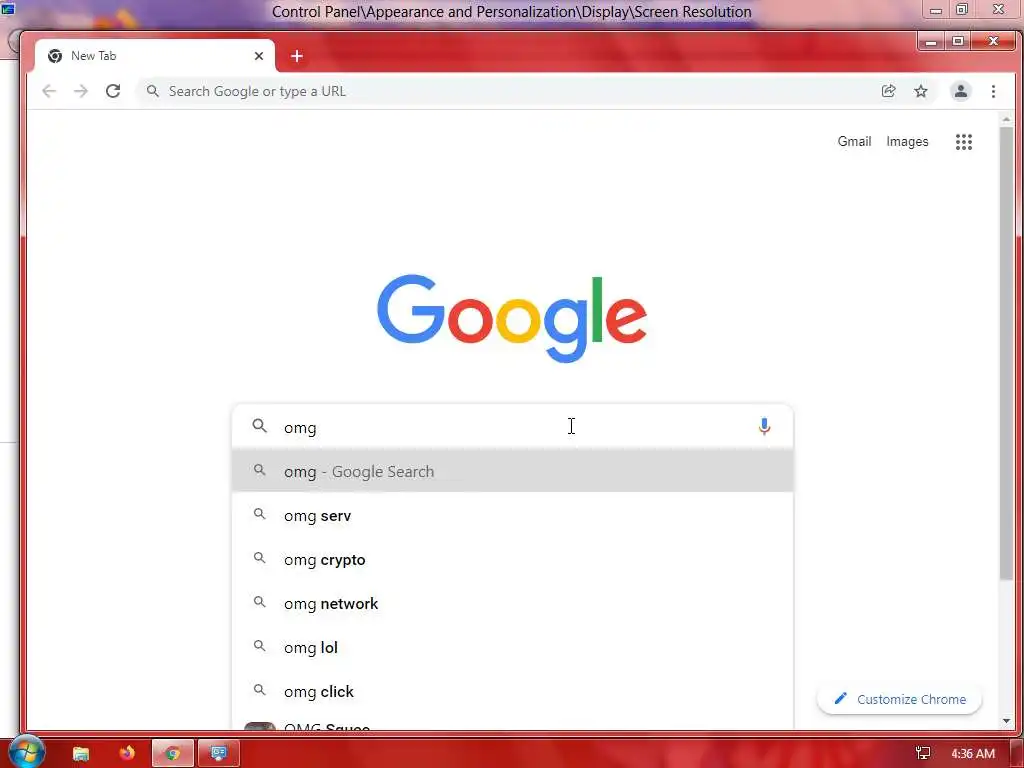Close the New Tab tab
The image size is (1024, 768).
259,56
